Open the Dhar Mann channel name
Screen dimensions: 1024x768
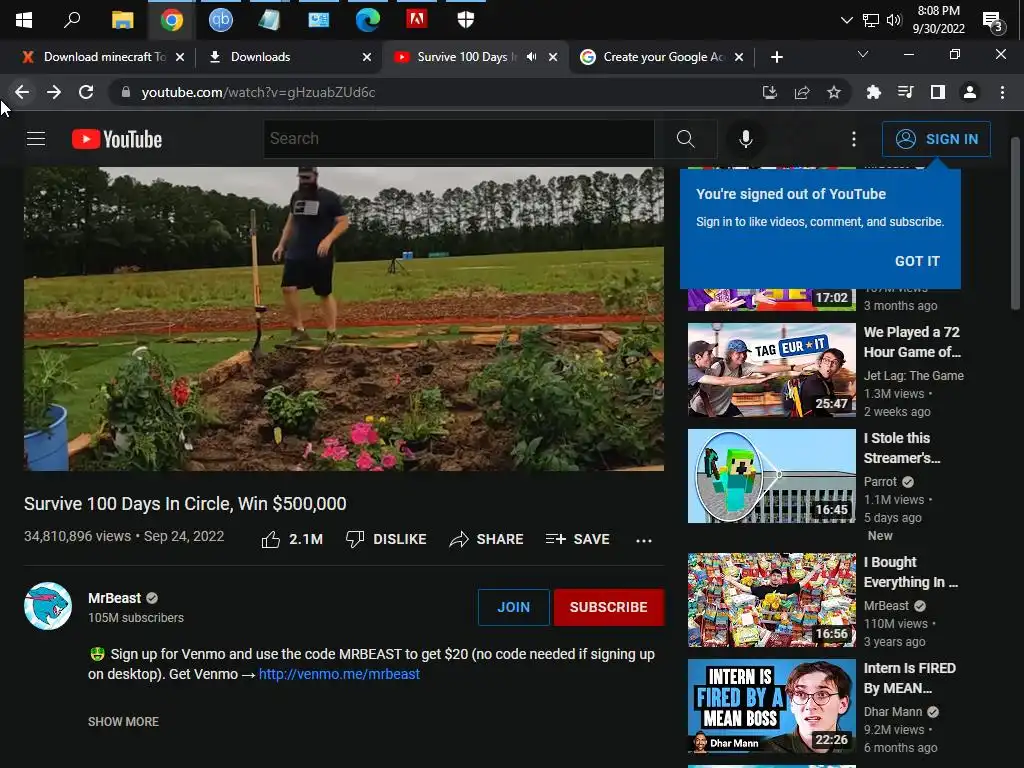893,712
